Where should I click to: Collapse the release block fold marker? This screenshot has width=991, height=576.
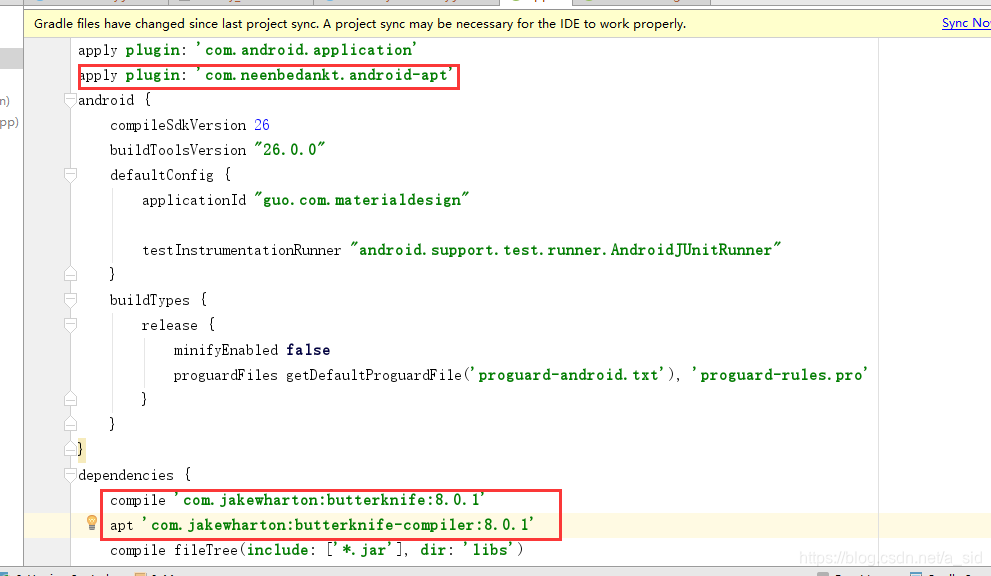pos(70,325)
